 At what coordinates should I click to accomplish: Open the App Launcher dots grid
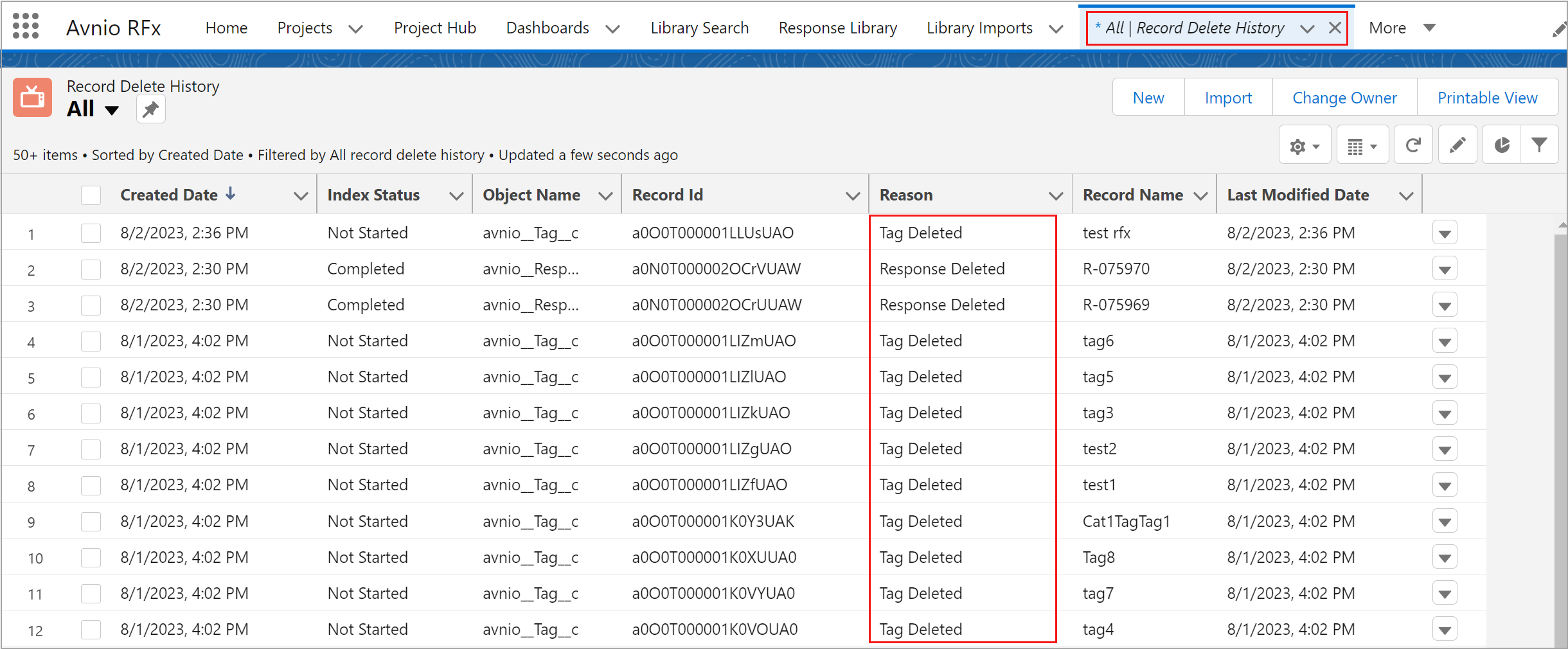(x=26, y=27)
